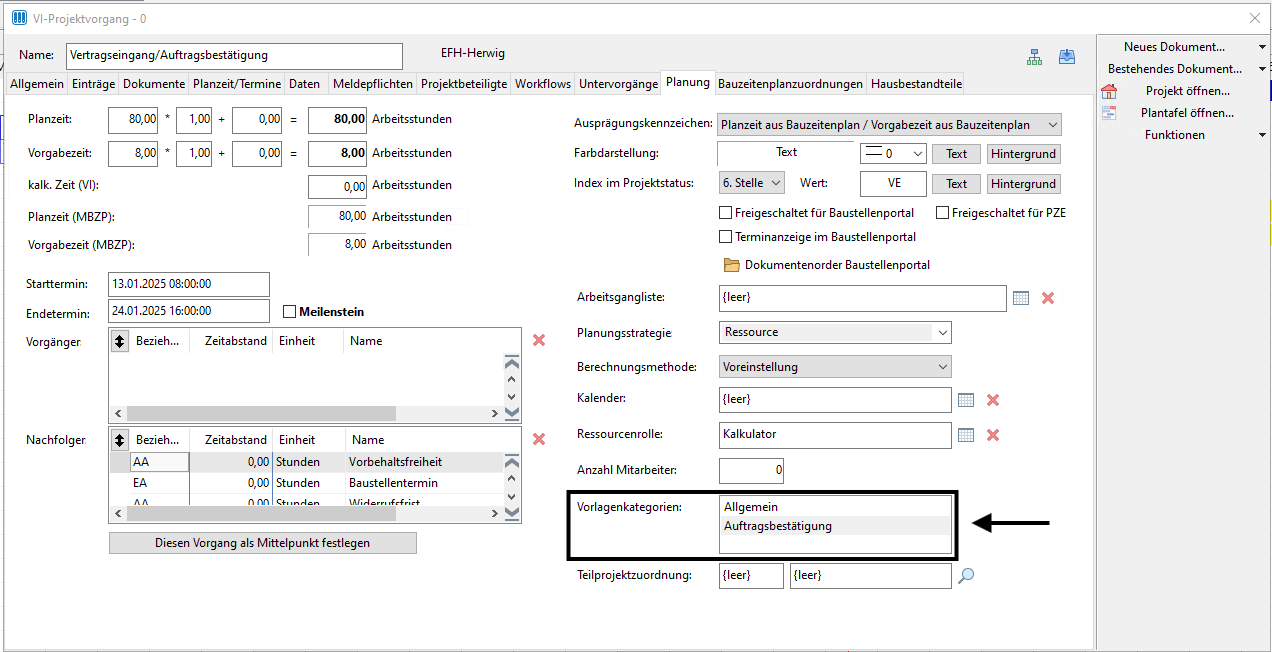Viewport: 1272px width, 652px height.
Task: Click Diesen Vorgang als Mittelpunkt festlegen
Action: point(263,543)
